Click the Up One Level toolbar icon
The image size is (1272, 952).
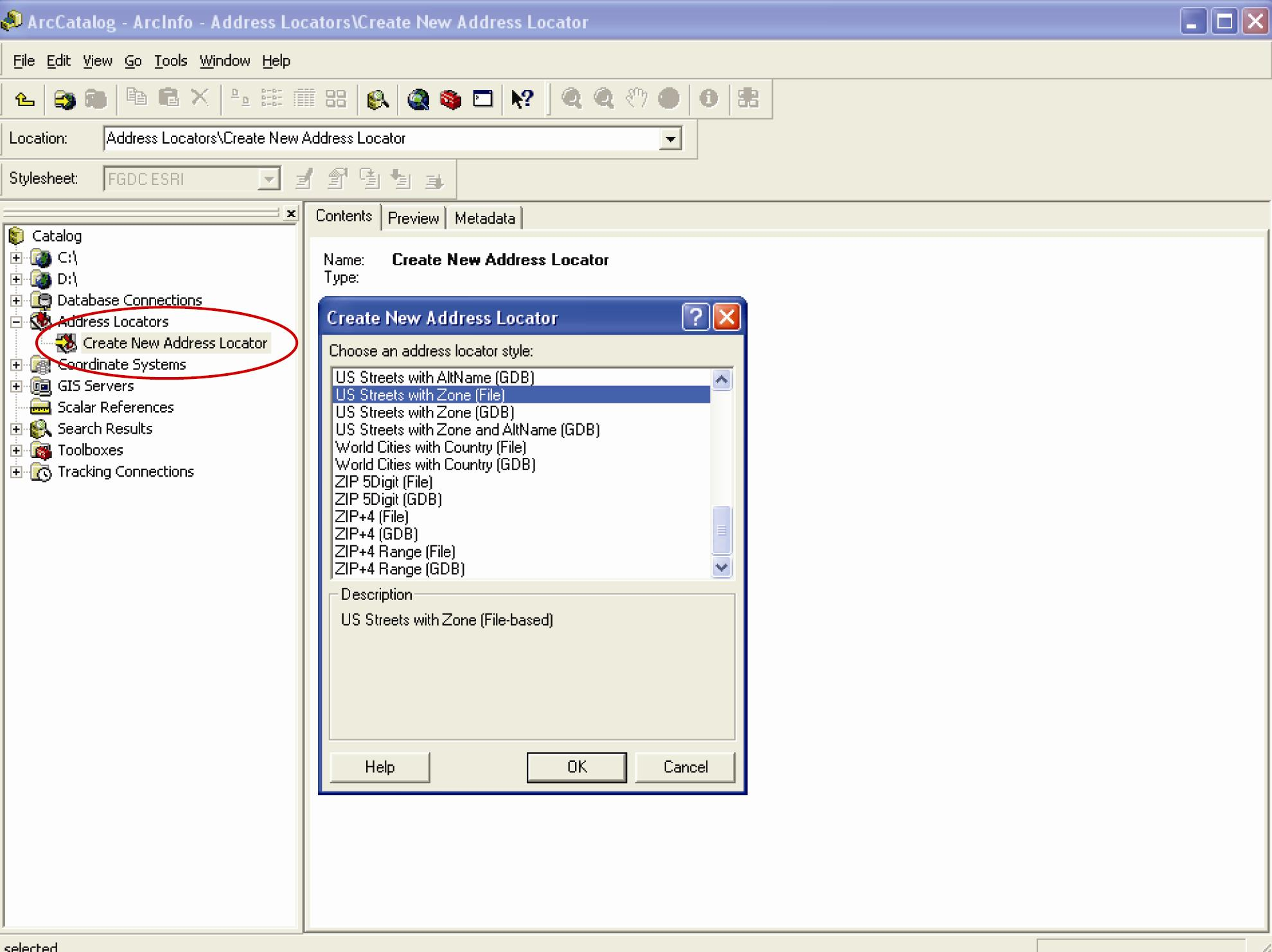tap(24, 99)
